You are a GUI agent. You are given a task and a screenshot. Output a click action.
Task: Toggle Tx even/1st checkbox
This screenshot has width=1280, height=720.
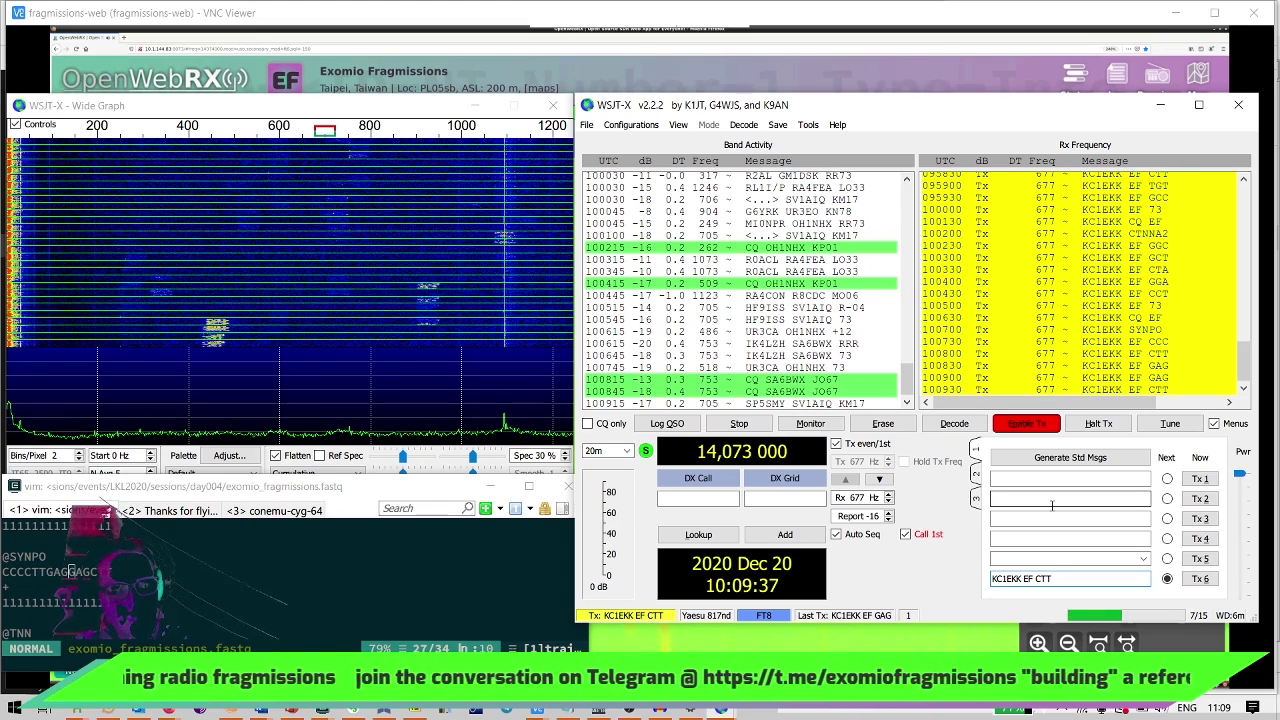tap(836, 444)
